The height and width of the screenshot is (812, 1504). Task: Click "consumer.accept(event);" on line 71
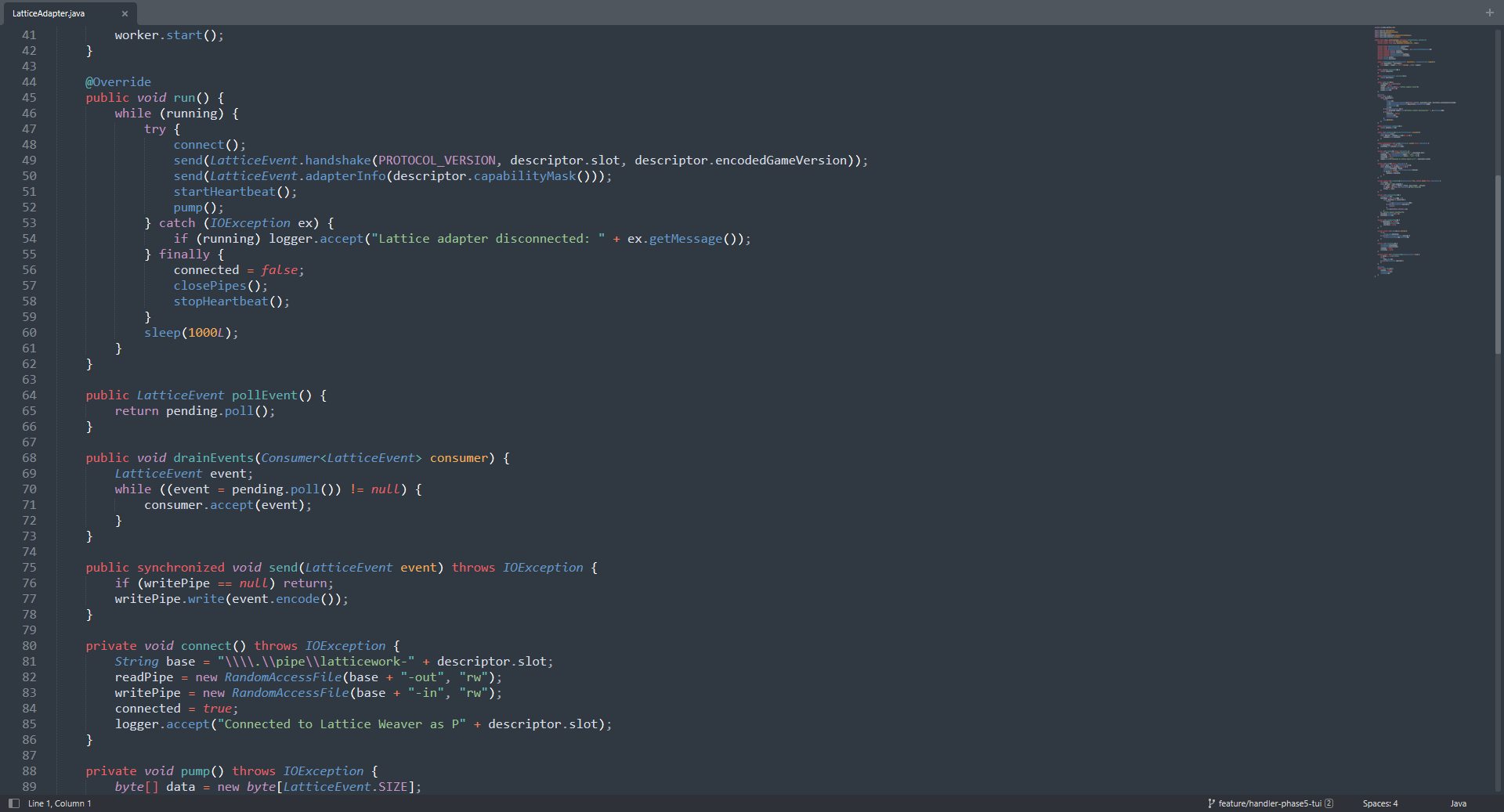(x=228, y=505)
